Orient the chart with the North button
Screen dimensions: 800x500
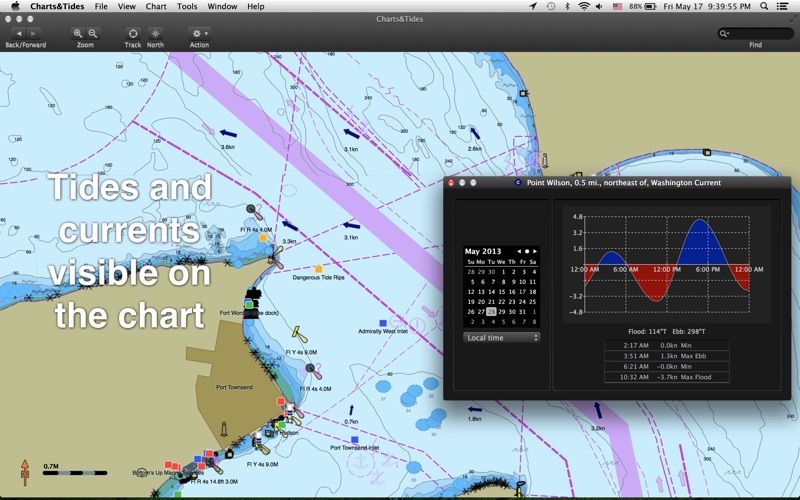[155, 34]
